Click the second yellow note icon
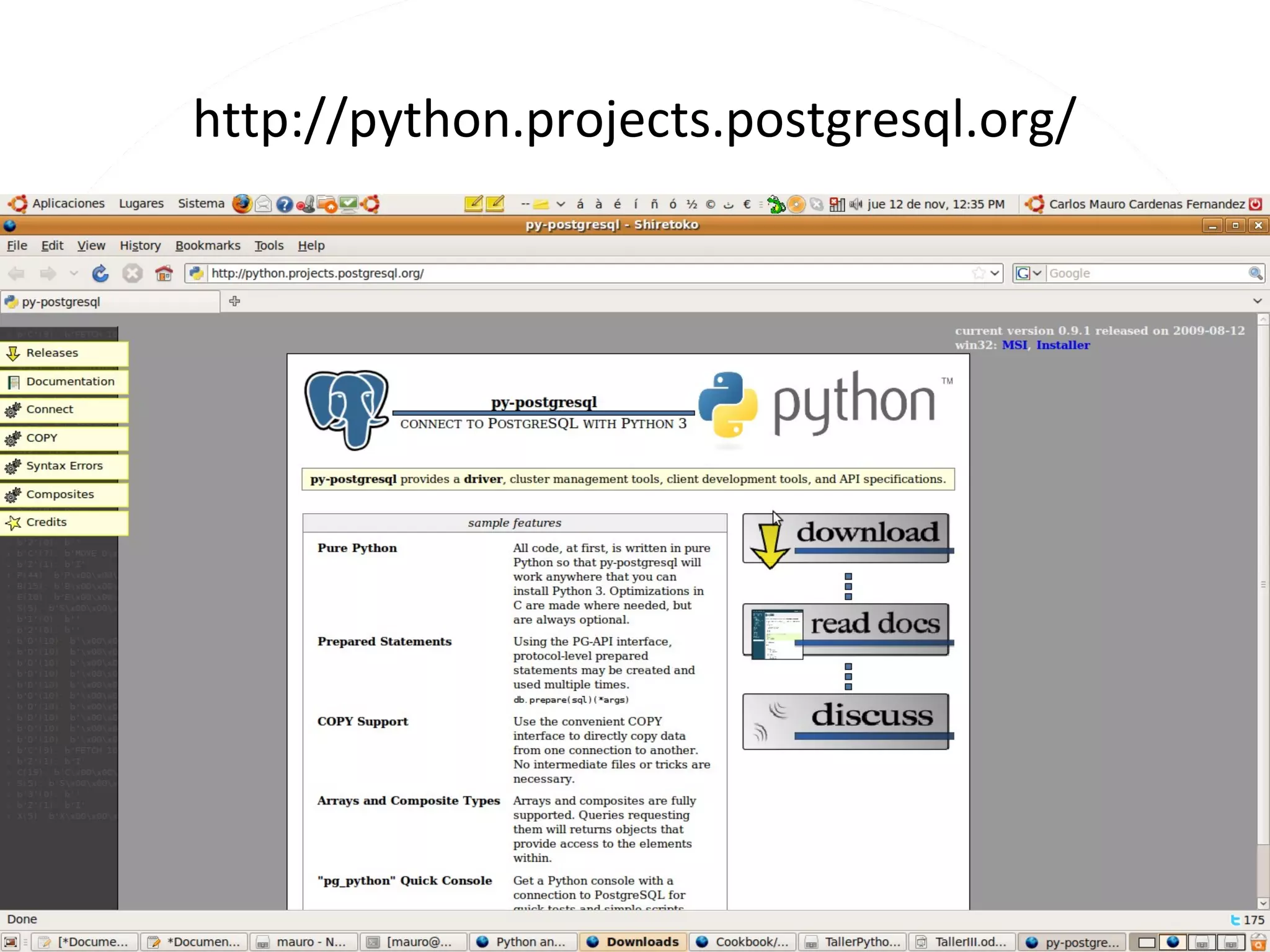 pos(495,203)
